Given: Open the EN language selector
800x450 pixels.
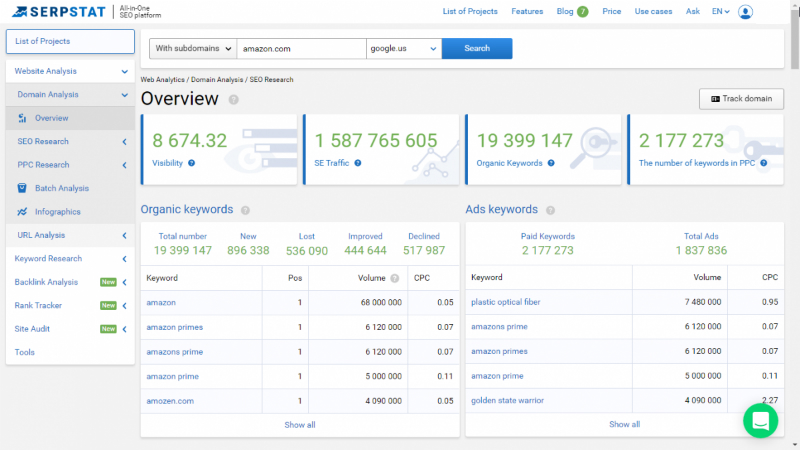Looking at the screenshot, I should pos(721,12).
